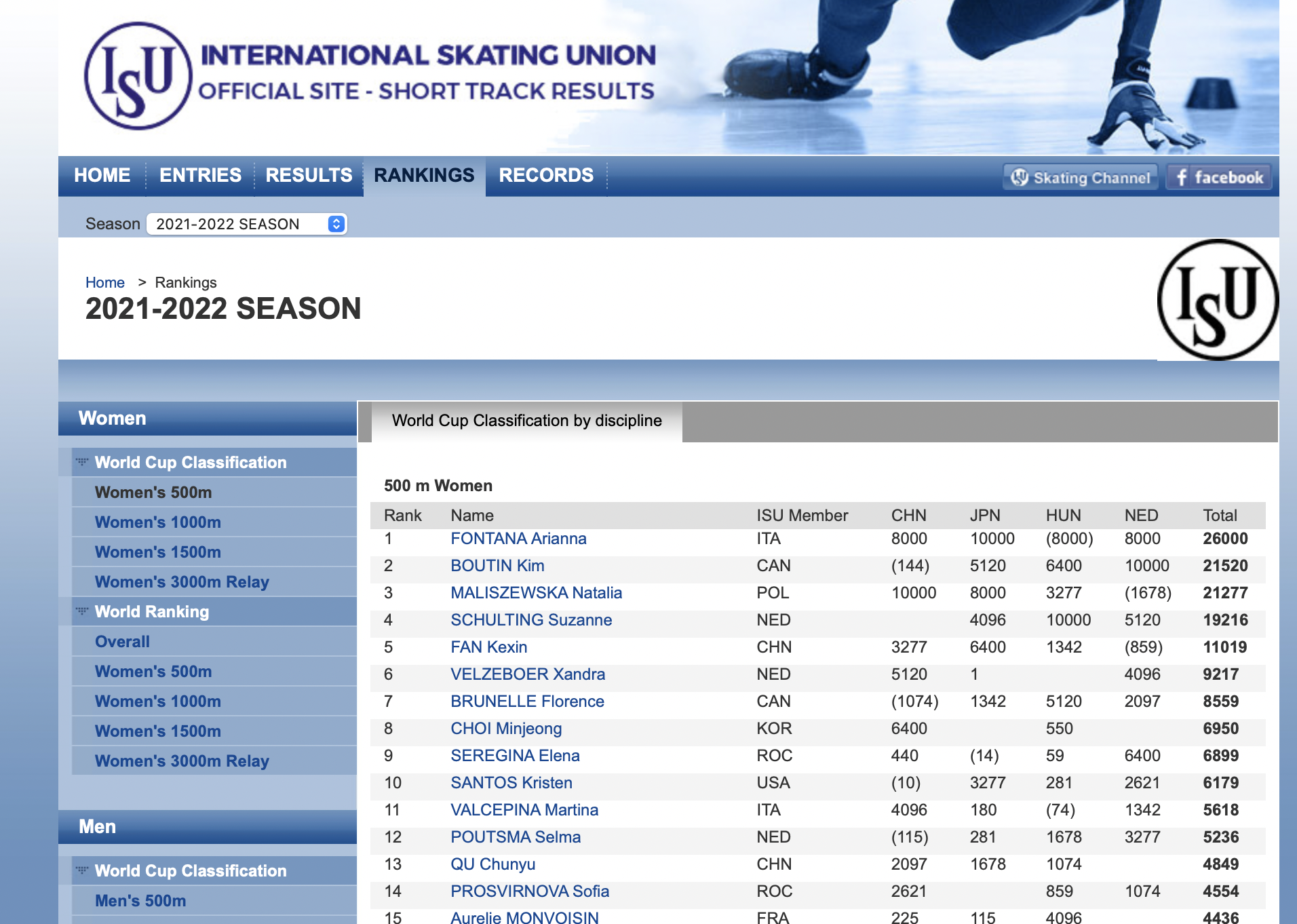Viewport: 1297px width, 924px height.
Task: Open the RECORDS menu
Action: 546,176
